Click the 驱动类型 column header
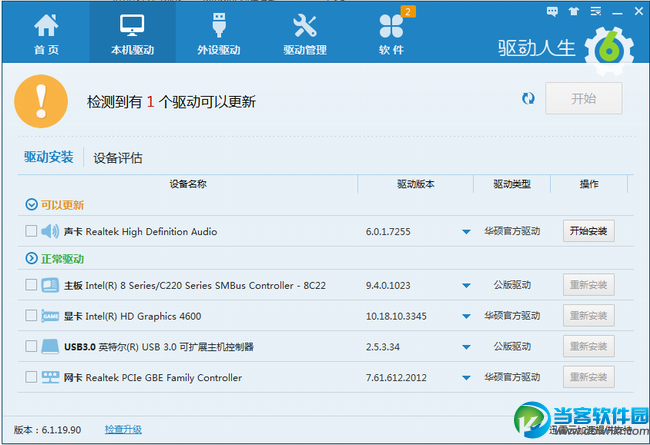Screen dimensions: 650x445 tap(512, 184)
